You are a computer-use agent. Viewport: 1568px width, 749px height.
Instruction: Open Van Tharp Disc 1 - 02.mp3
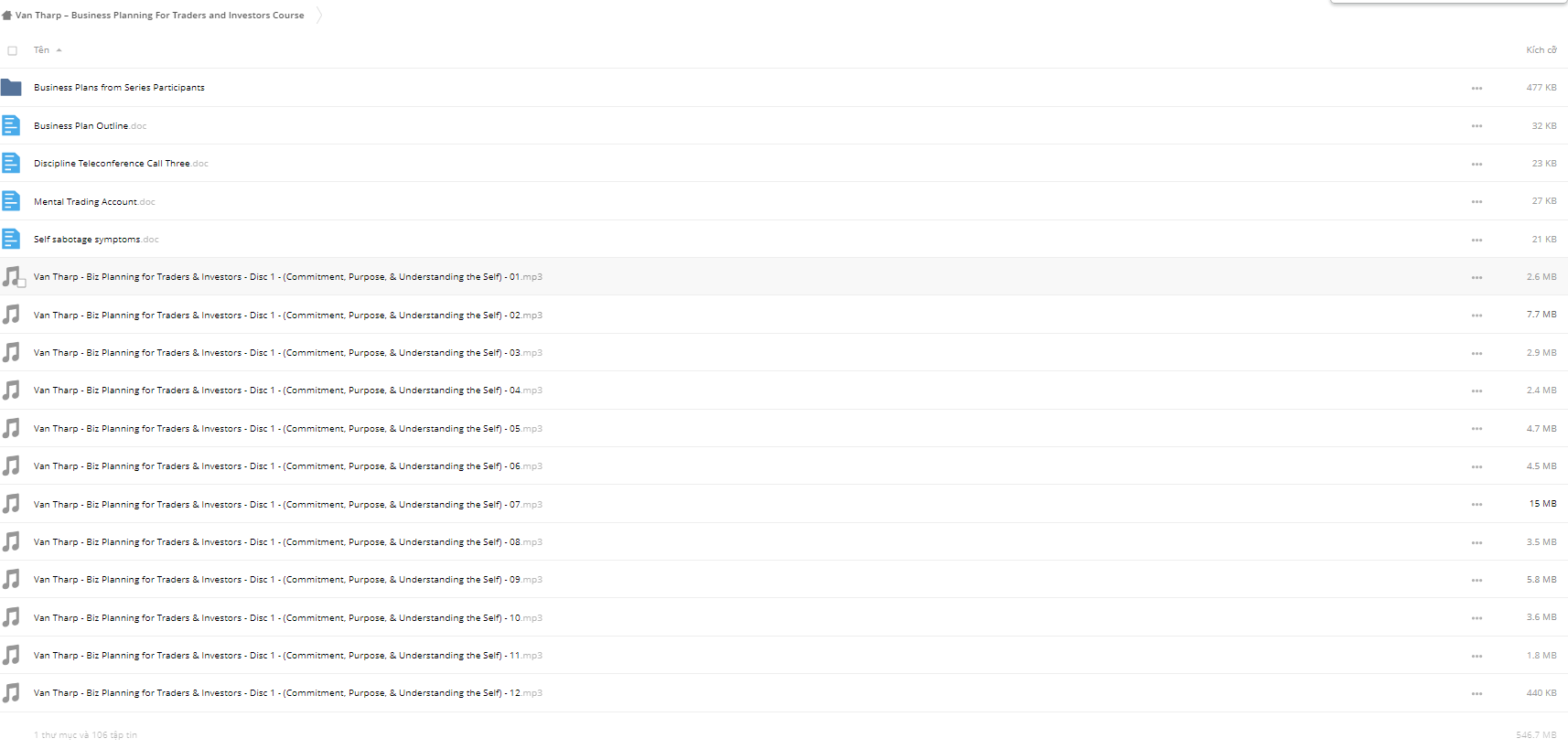click(x=287, y=316)
